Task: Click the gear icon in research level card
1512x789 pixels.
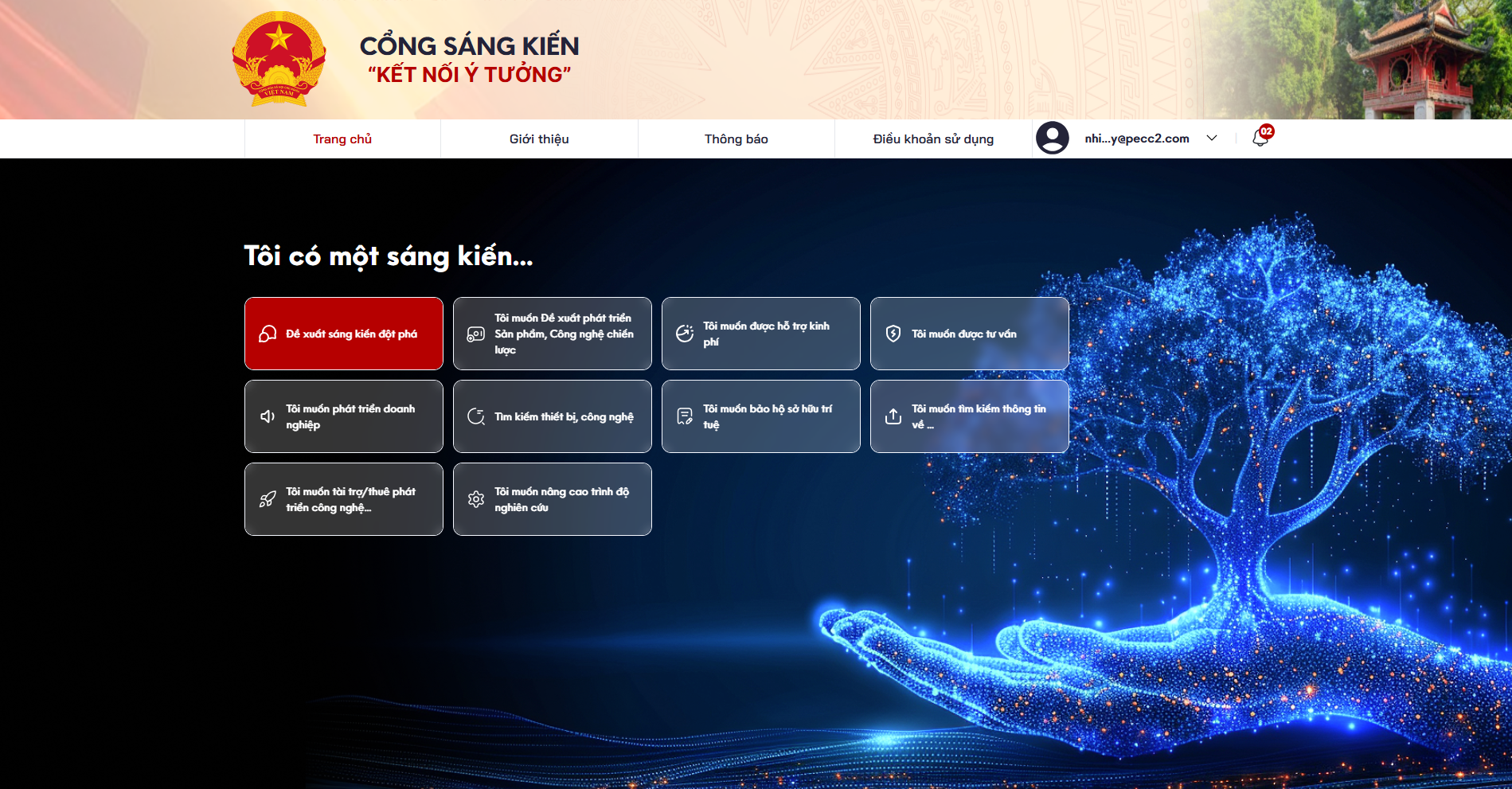Action: (x=476, y=499)
